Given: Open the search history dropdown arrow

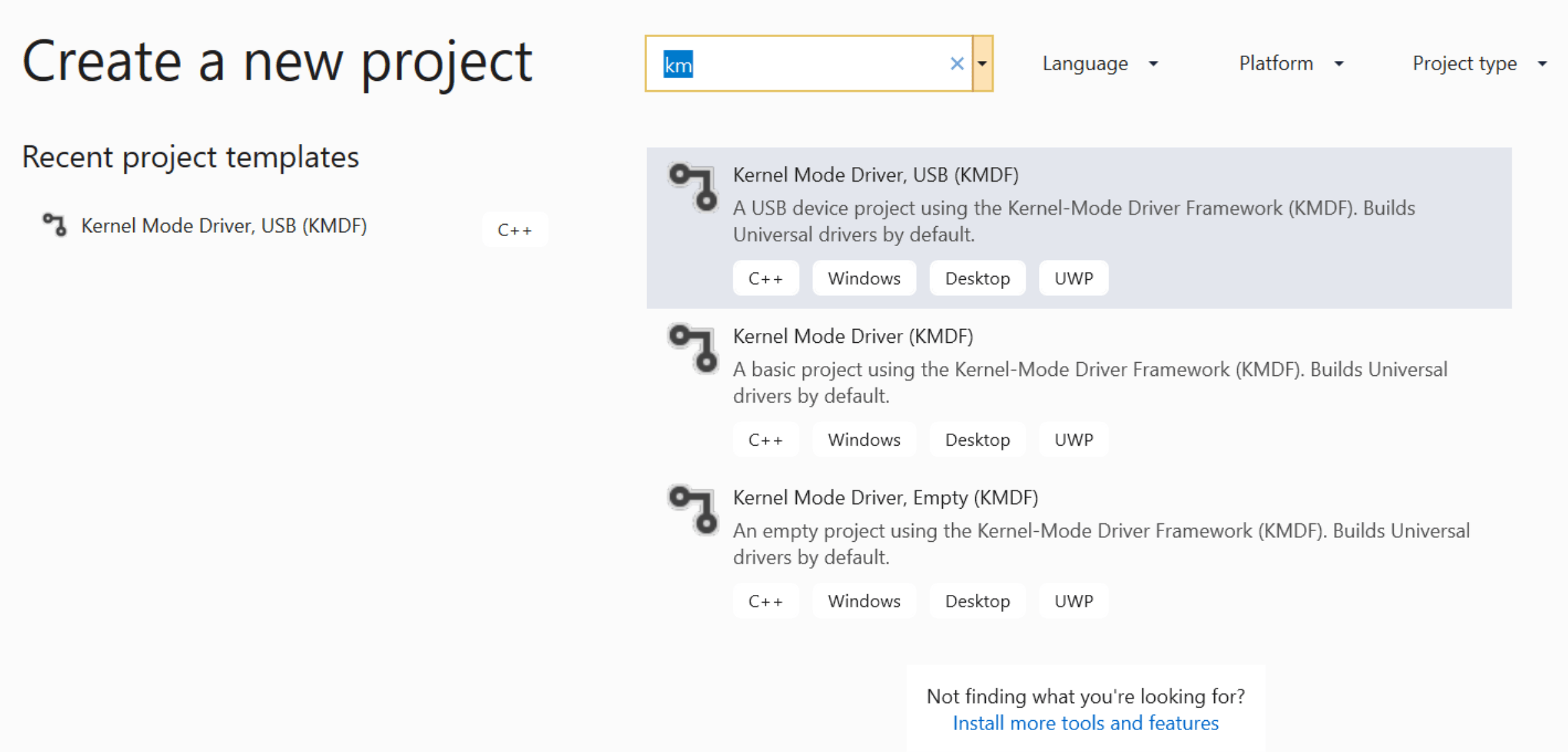Looking at the screenshot, I should tap(983, 64).
